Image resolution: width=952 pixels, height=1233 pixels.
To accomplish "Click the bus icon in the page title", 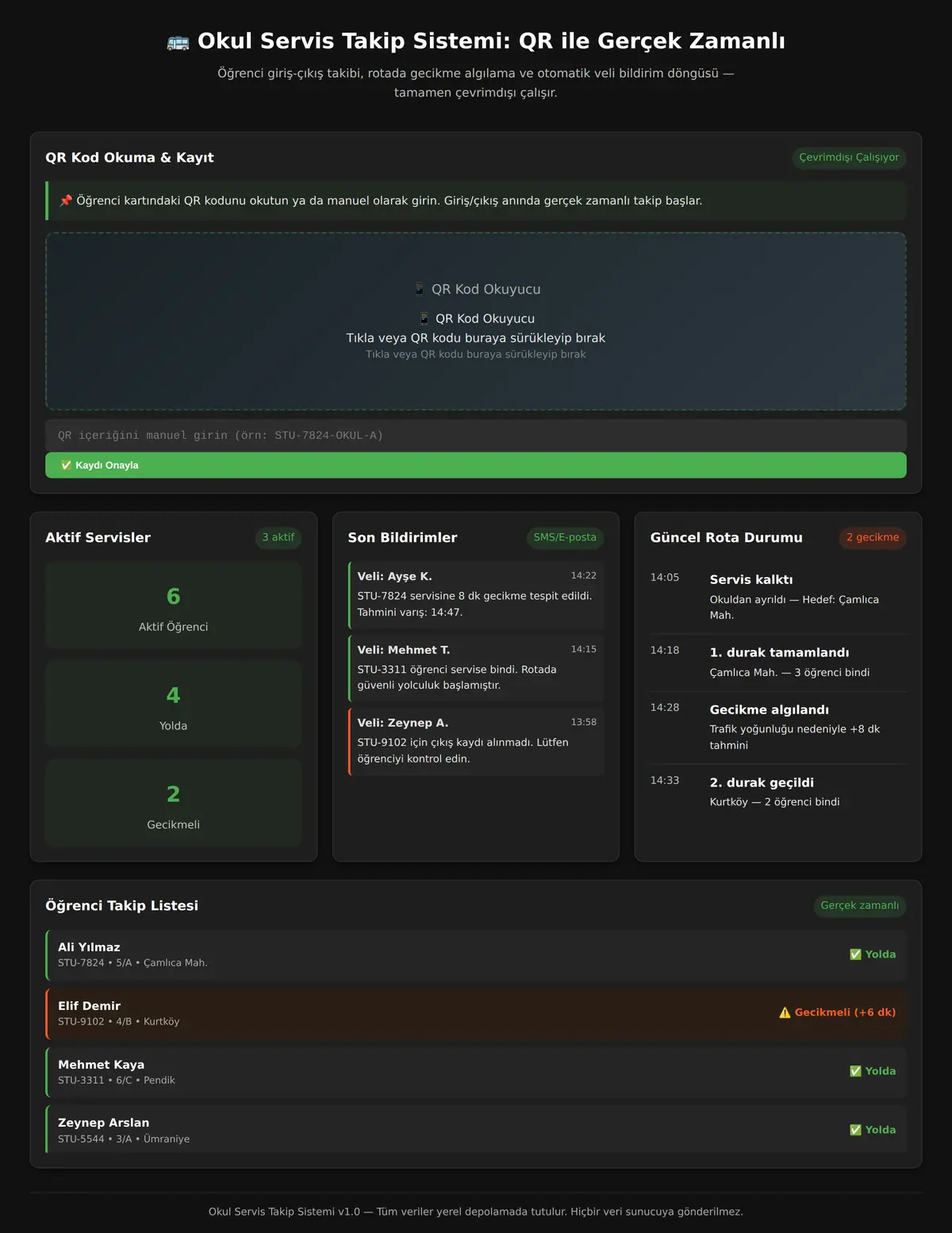I will 178,42.
